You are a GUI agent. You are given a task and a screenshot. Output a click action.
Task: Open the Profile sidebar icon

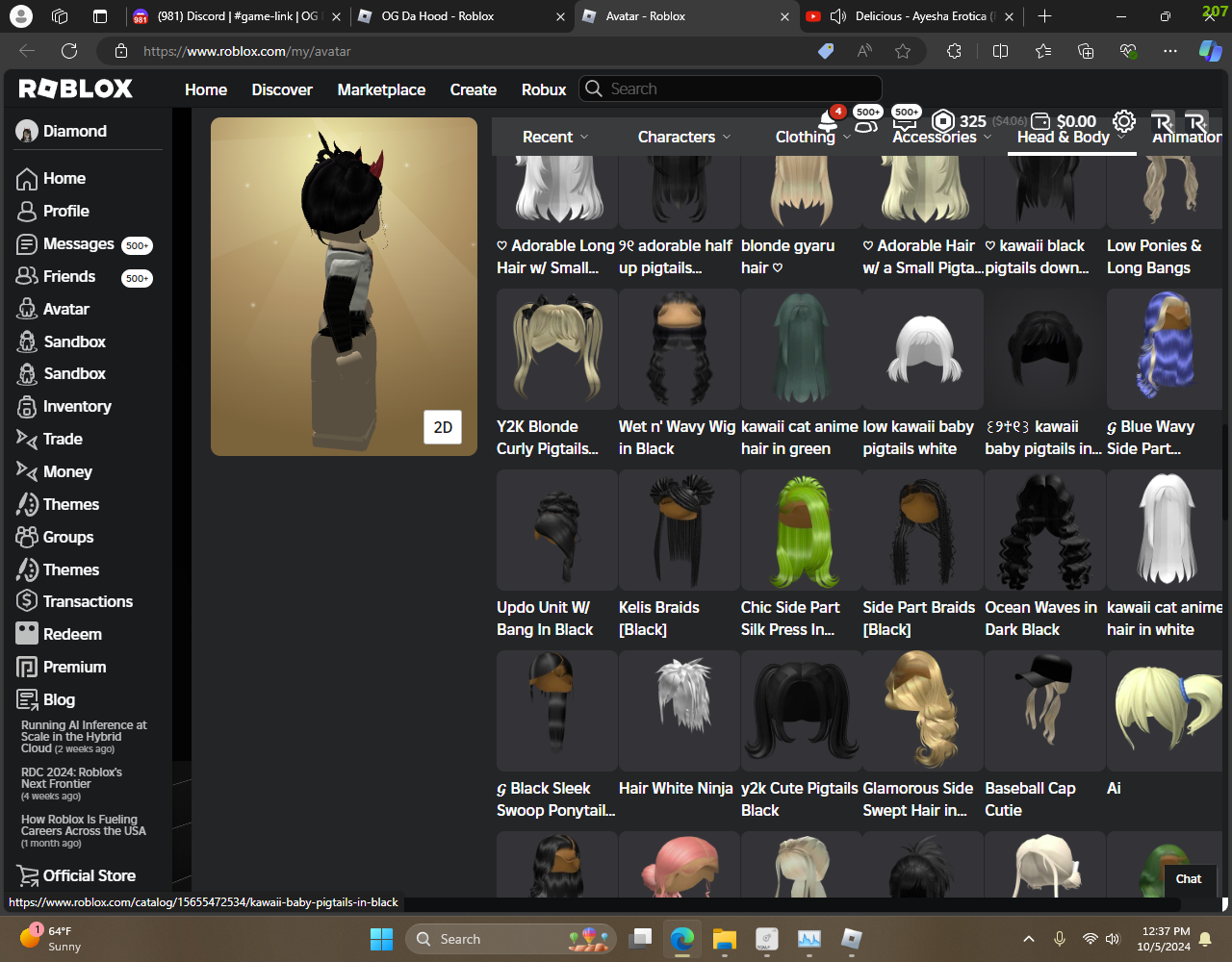[27, 212]
